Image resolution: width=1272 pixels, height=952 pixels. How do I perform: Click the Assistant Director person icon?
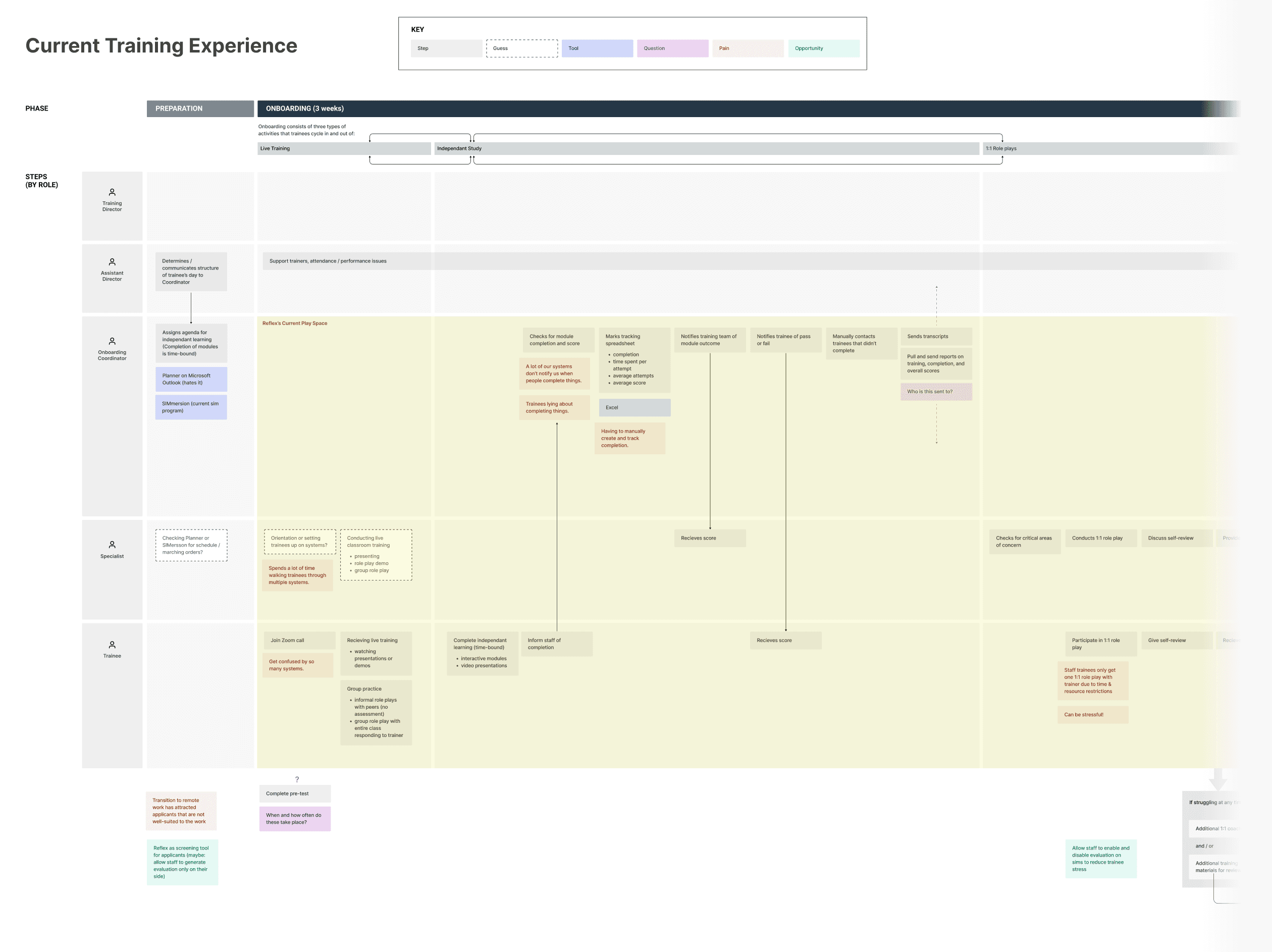[112, 262]
